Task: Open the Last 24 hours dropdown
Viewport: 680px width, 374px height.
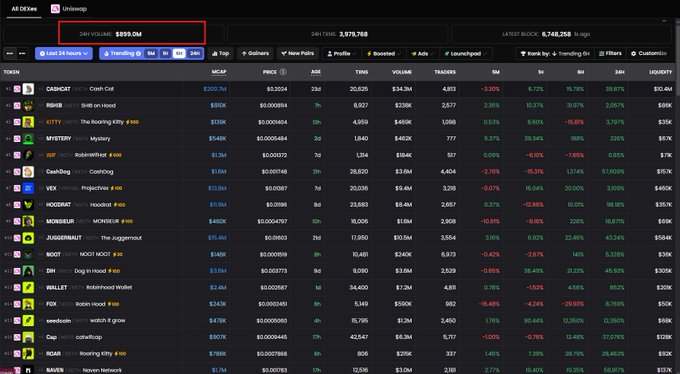Action: click(64, 53)
